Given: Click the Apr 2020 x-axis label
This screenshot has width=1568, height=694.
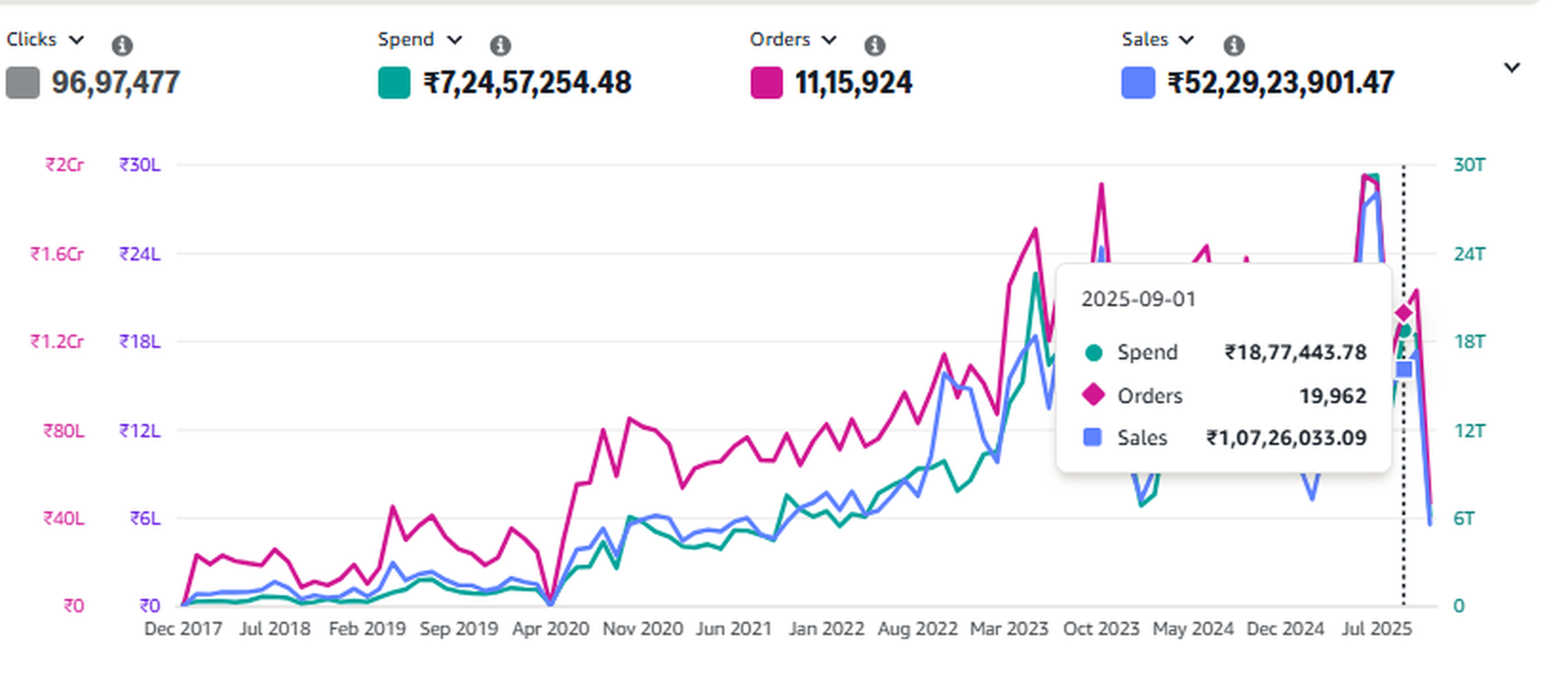Looking at the screenshot, I should (550, 629).
